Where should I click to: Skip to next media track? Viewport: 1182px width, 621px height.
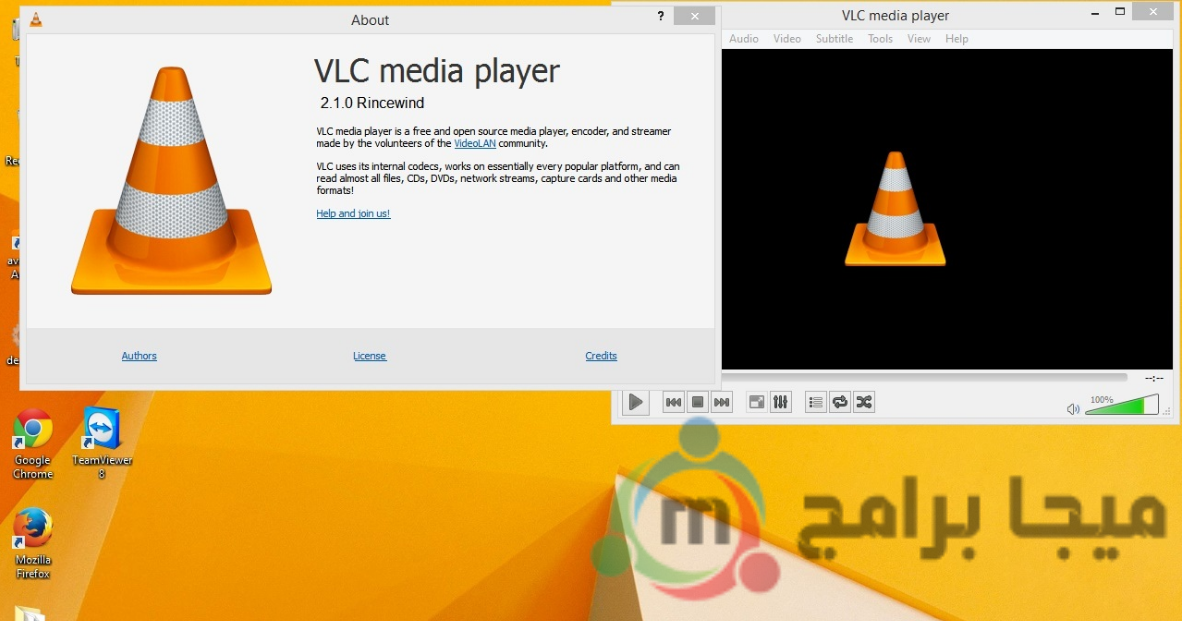(721, 402)
